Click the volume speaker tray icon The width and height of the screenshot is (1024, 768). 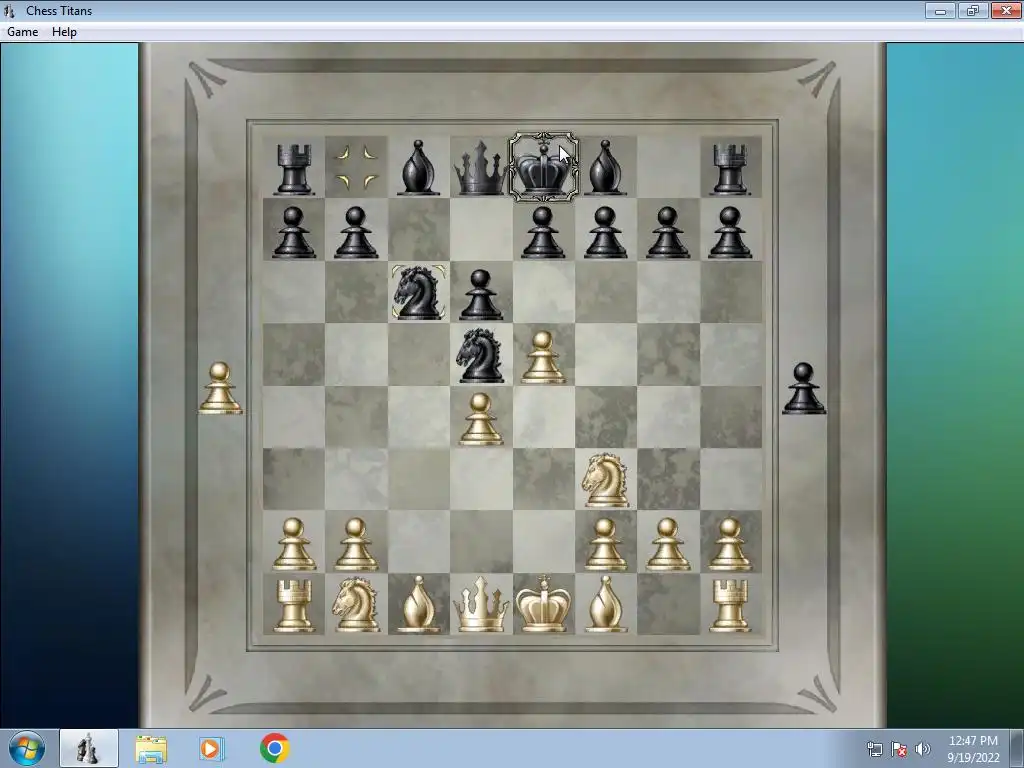point(923,749)
